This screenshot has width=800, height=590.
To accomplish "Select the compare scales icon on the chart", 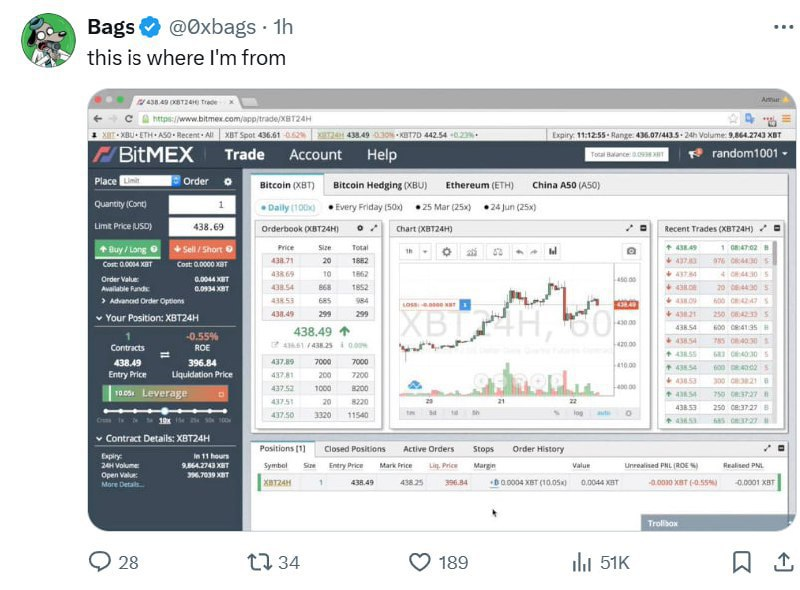I will [497, 253].
